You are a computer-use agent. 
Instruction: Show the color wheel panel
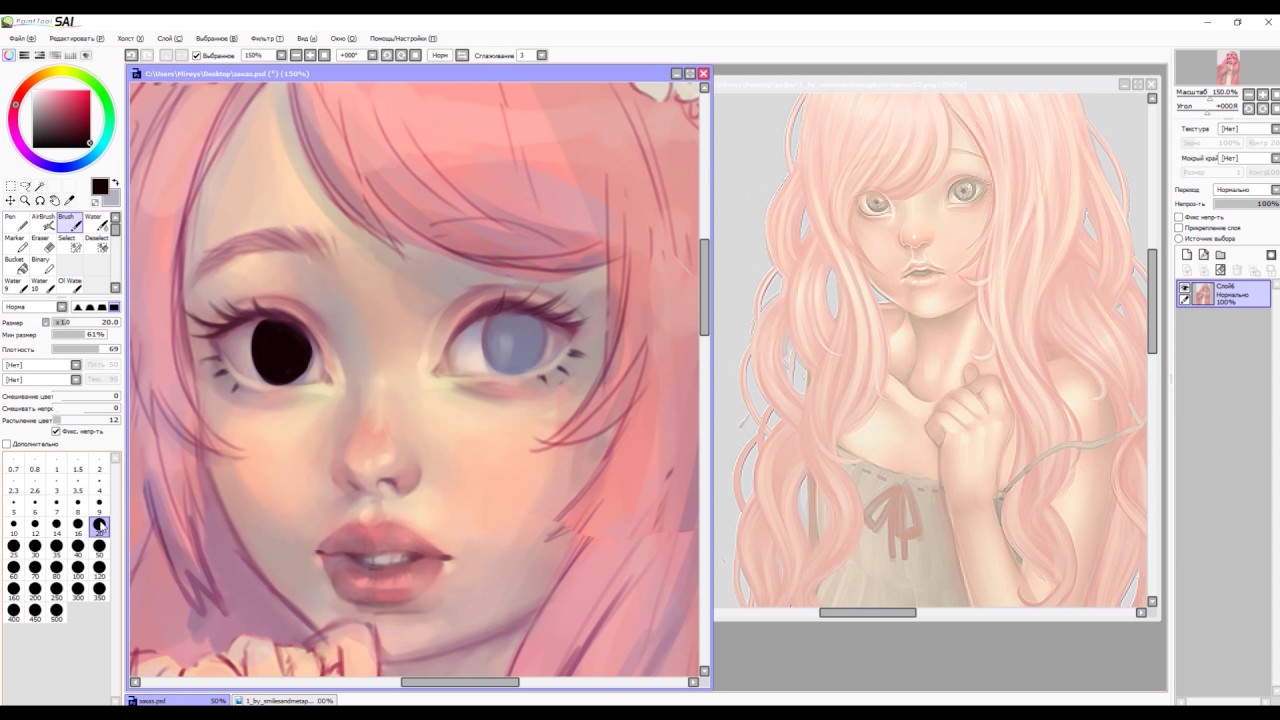click(x=9, y=55)
